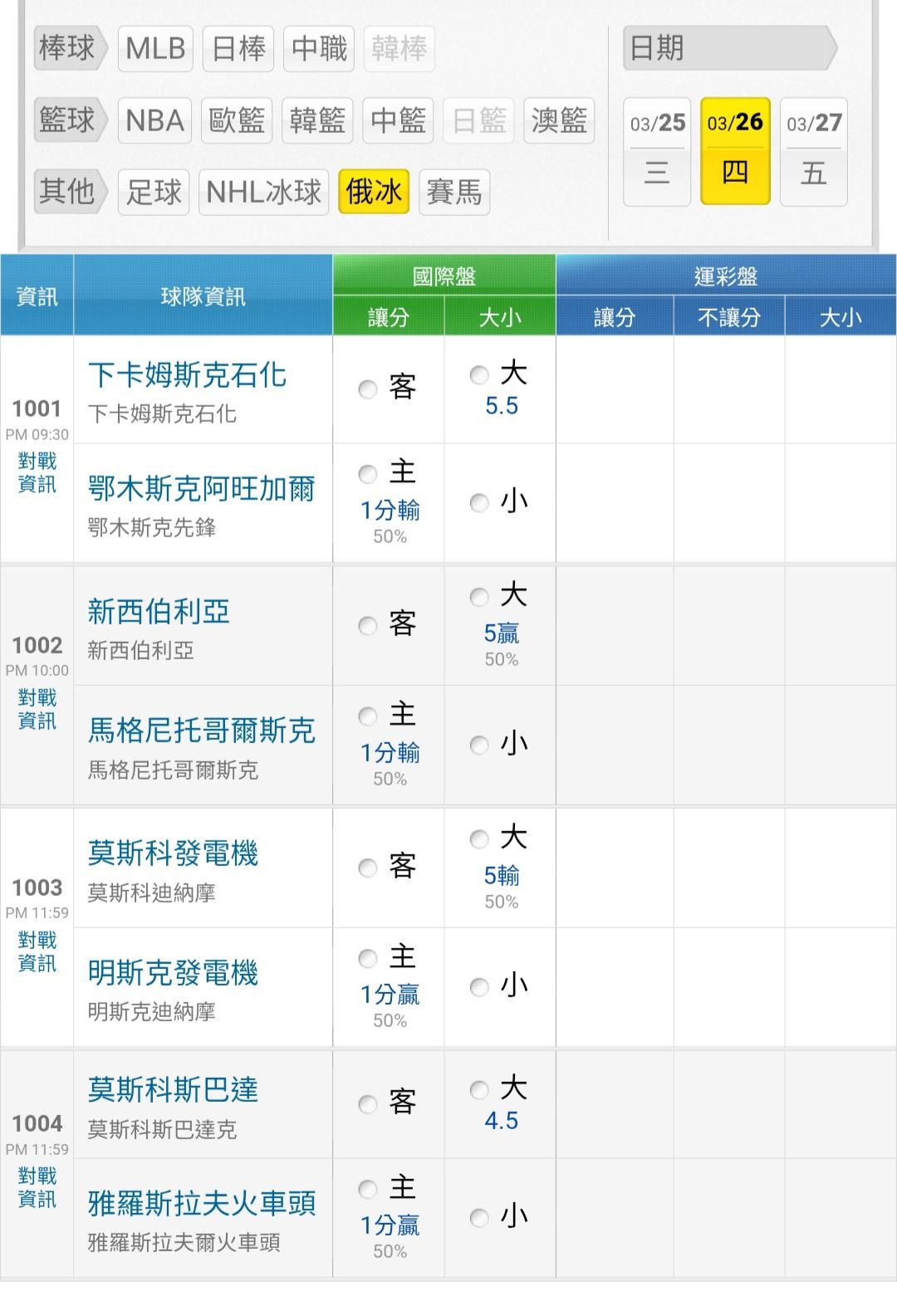Select the 足球 category
This screenshot has width=897, height=1316.
click(154, 193)
